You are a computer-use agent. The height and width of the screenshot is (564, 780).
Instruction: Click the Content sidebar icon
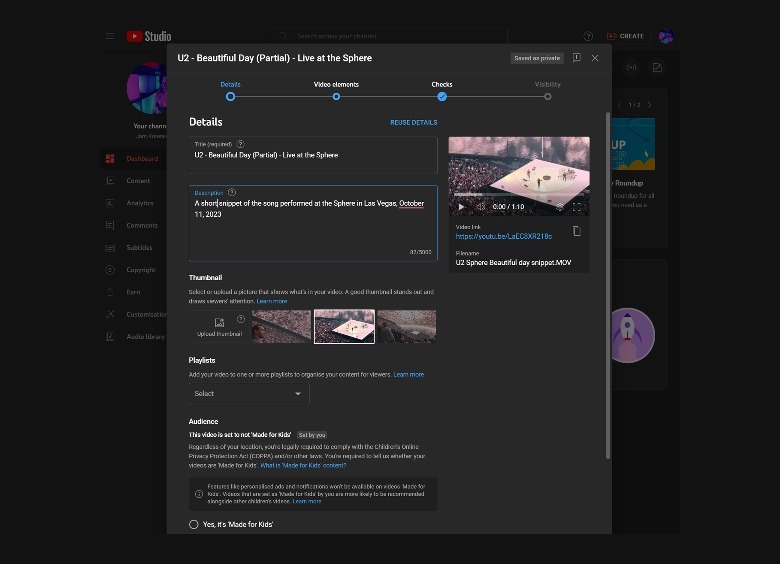(x=110, y=181)
